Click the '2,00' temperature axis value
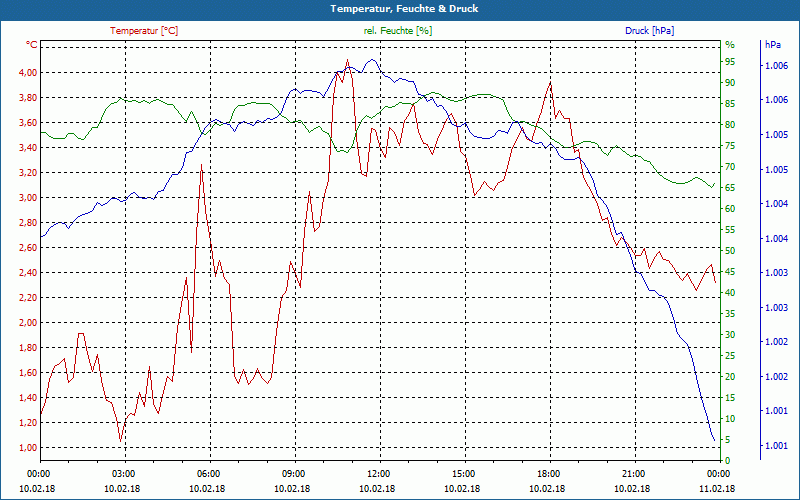The width and height of the screenshot is (800, 500). 29,322
